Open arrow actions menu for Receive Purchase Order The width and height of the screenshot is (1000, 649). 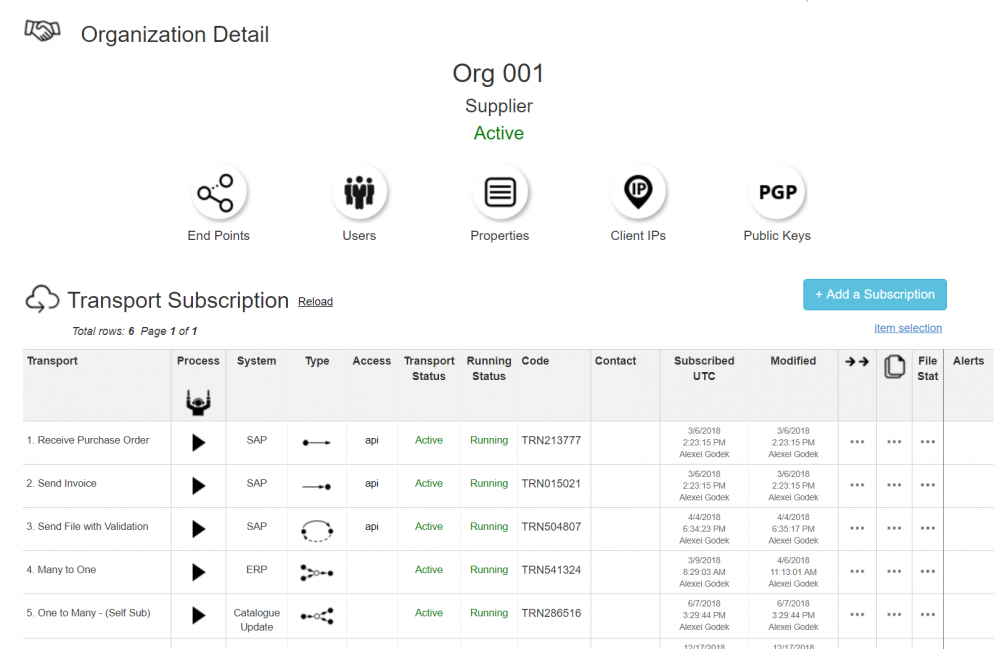pos(857,442)
